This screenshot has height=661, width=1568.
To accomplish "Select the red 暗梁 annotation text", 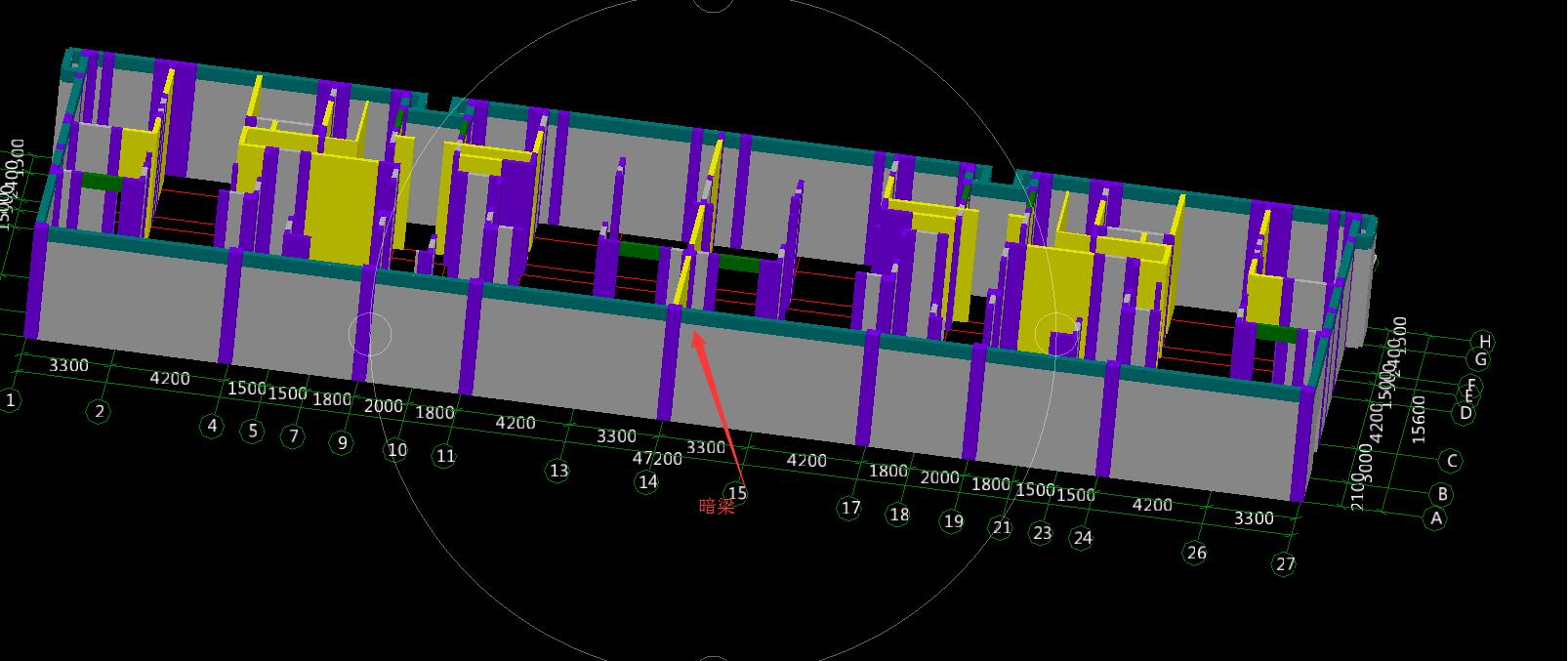I will click(x=717, y=507).
